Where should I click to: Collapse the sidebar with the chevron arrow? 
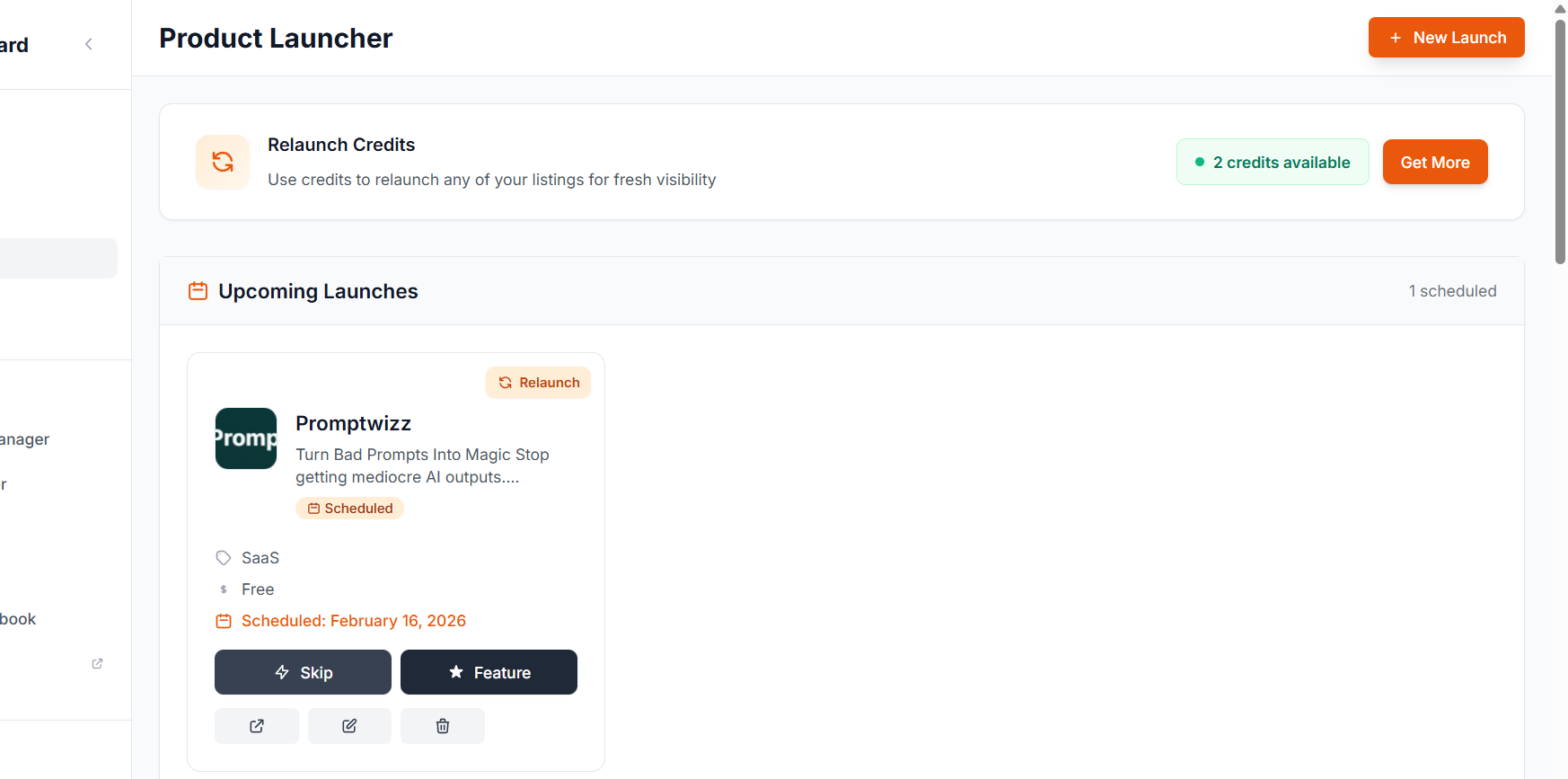tap(88, 44)
